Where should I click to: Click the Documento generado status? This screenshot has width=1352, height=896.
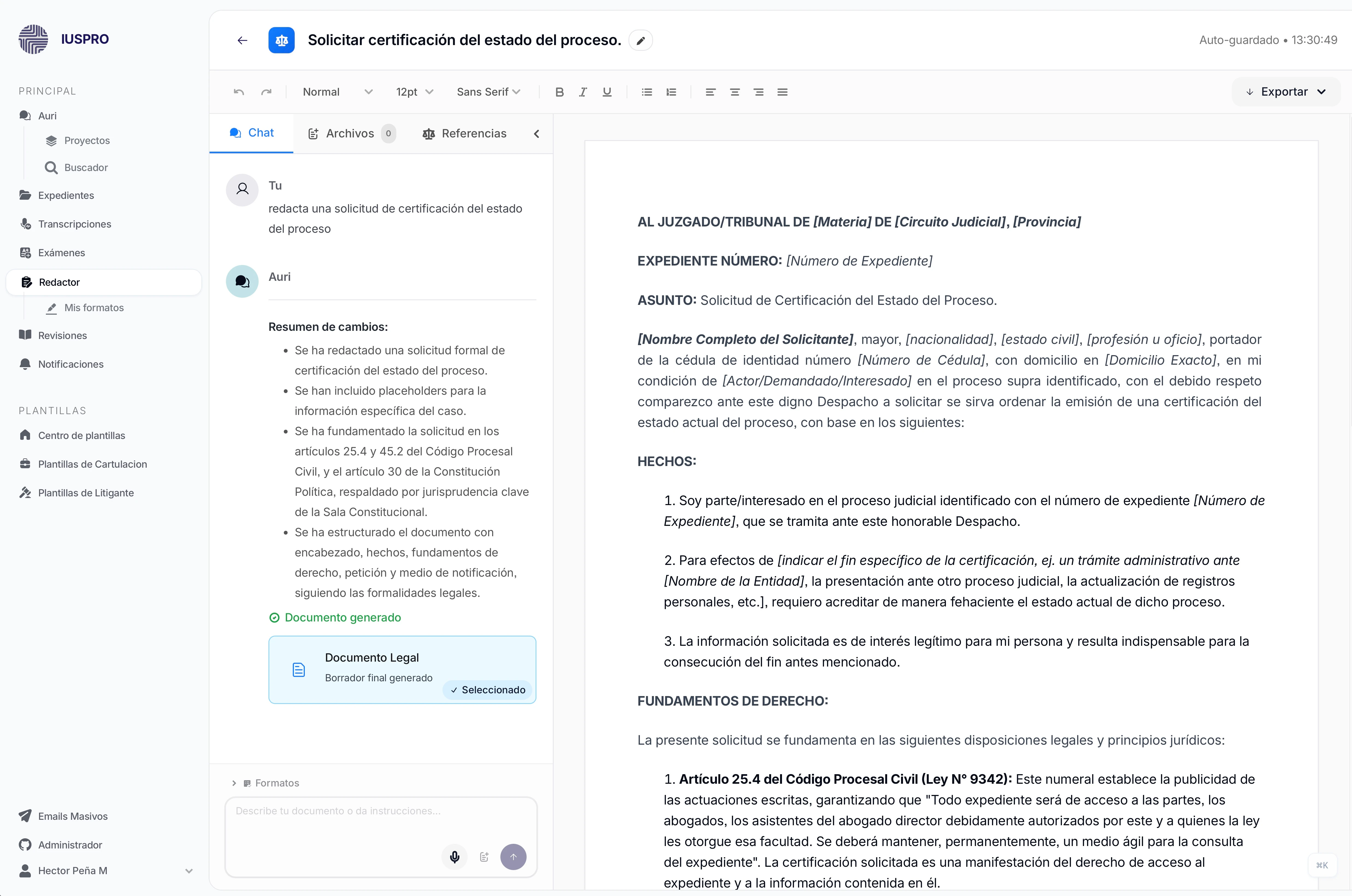pos(335,618)
